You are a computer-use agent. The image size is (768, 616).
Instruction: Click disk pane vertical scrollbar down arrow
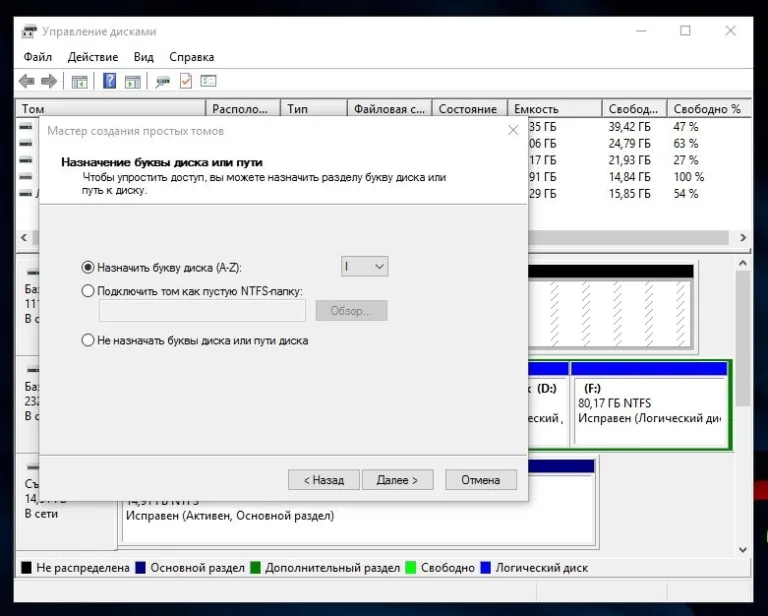(x=743, y=549)
